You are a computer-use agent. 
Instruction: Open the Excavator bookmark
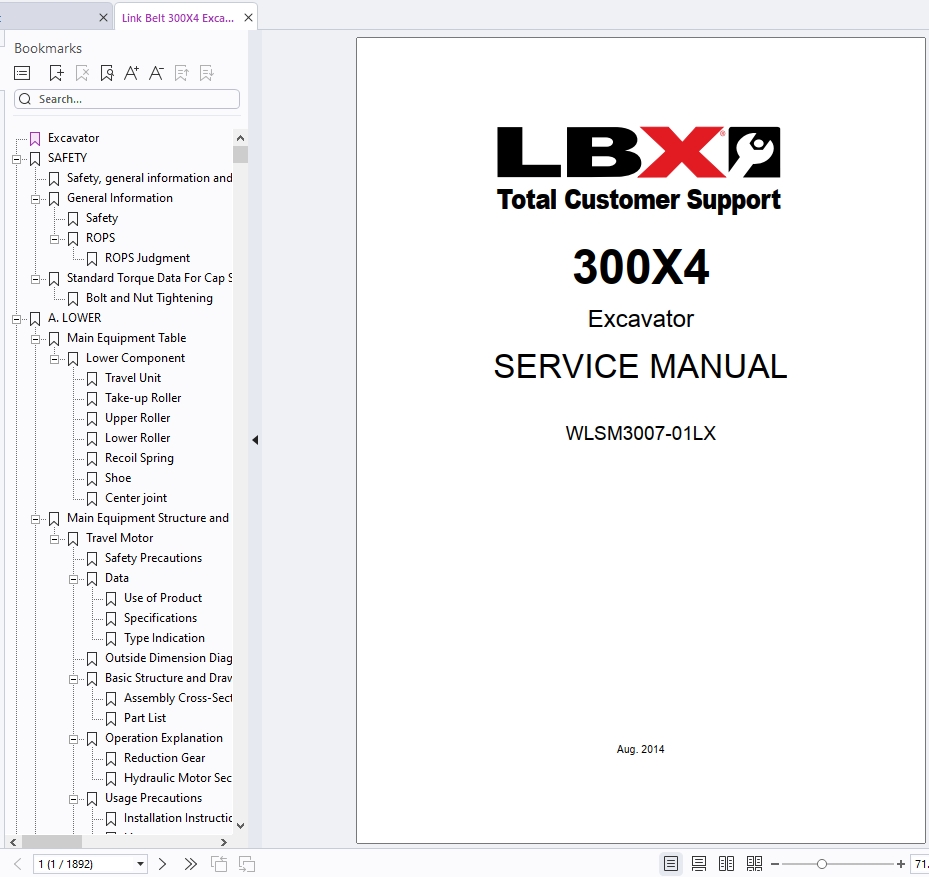click(73, 138)
